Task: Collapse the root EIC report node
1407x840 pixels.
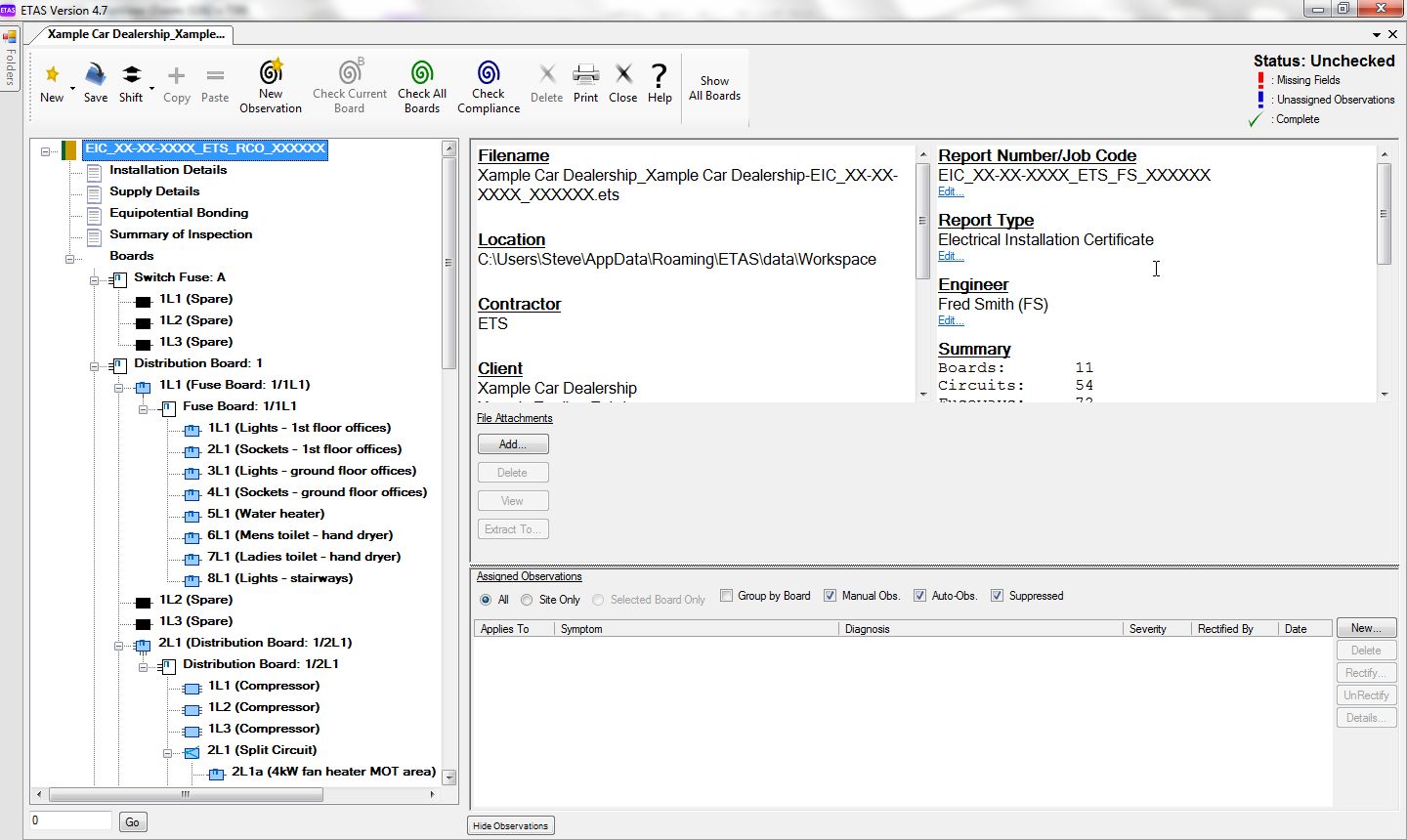Action: click(x=45, y=151)
